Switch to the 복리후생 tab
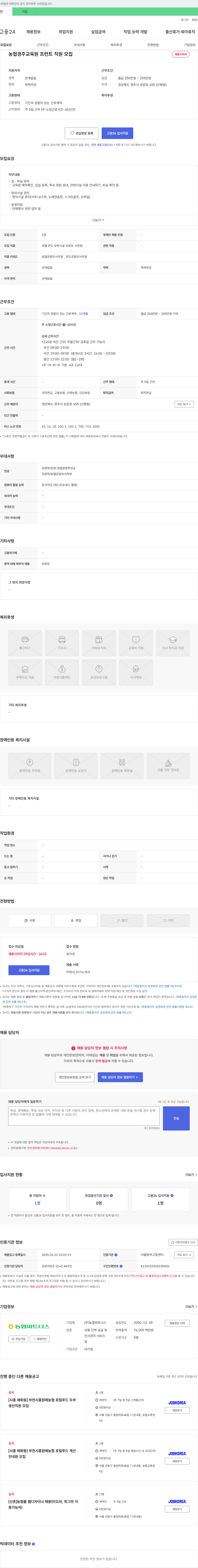 116,45
